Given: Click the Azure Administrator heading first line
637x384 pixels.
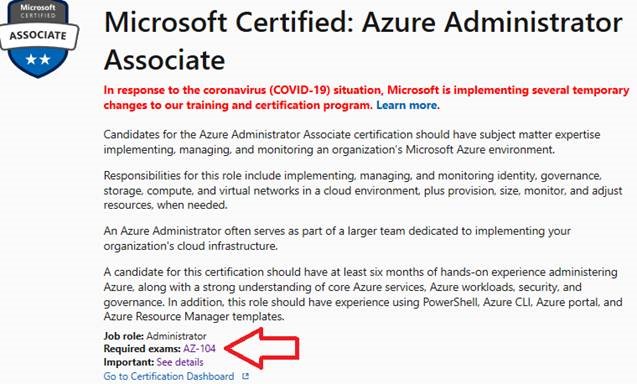Looking at the screenshot, I should [x=363, y=23].
